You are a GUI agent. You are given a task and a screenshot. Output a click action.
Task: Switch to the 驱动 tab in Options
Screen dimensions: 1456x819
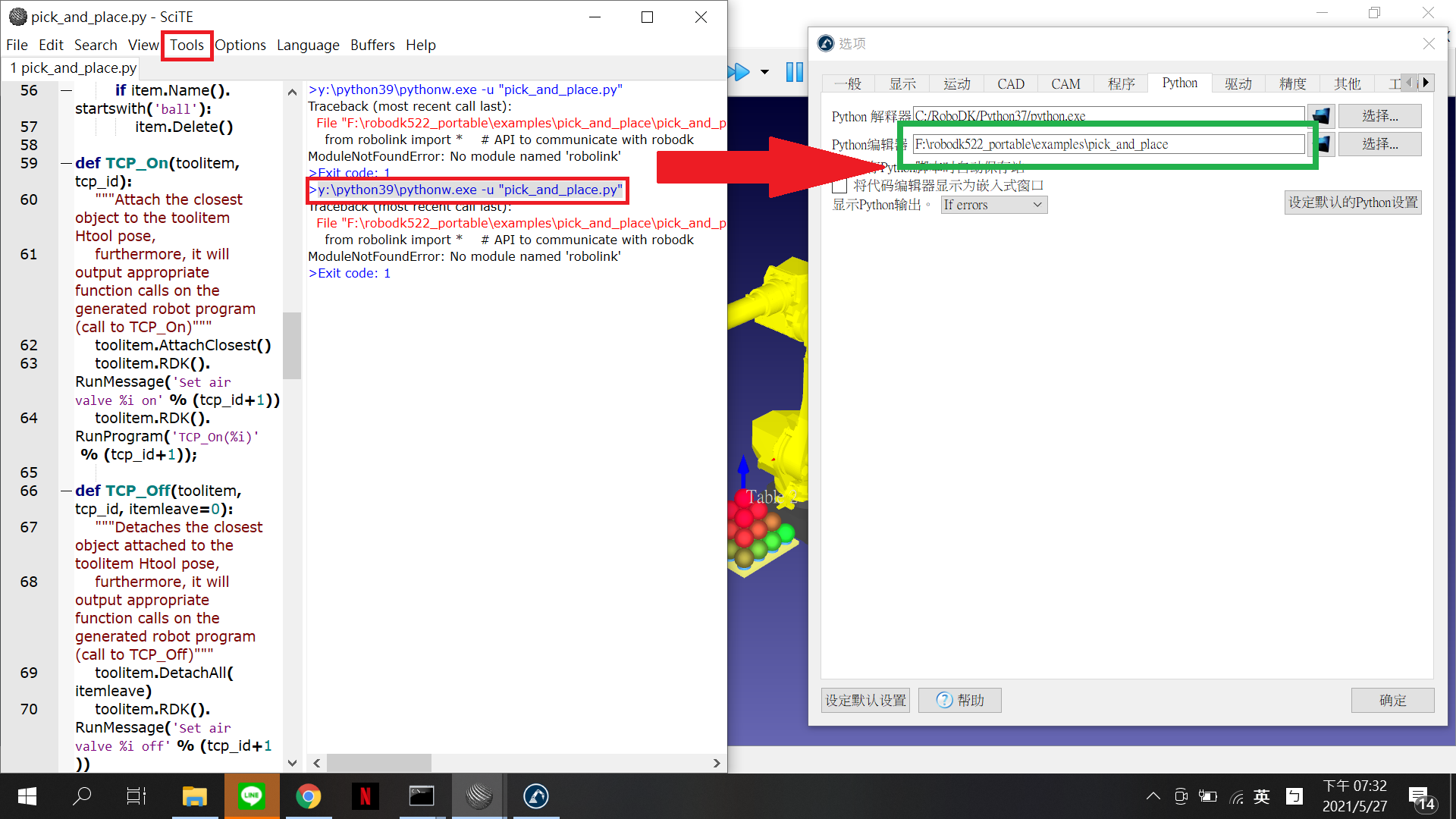tap(1238, 83)
